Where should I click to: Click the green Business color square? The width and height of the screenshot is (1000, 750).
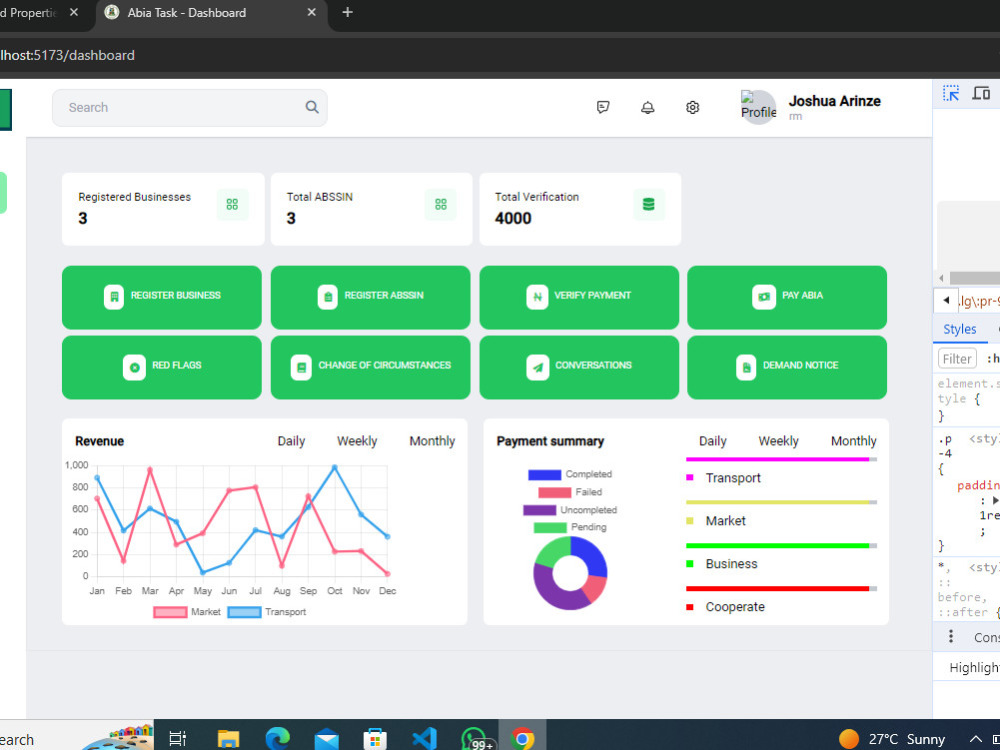[689, 564]
